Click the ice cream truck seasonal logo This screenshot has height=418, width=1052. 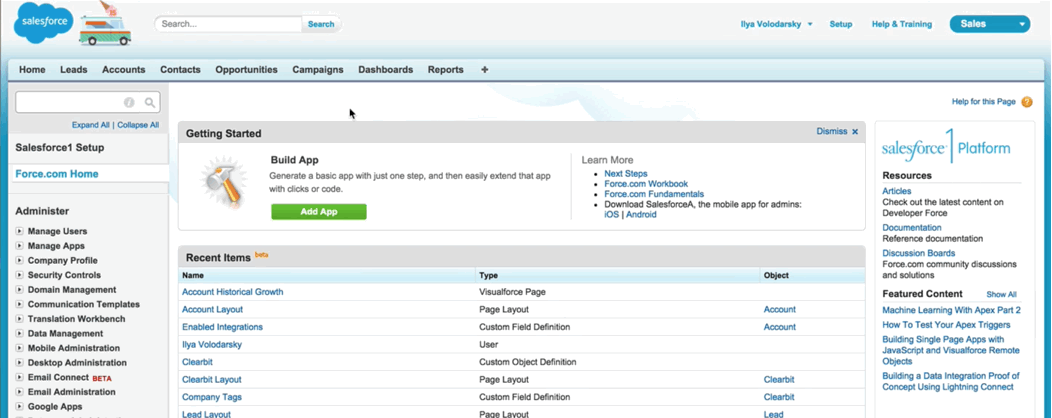coord(105,24)
